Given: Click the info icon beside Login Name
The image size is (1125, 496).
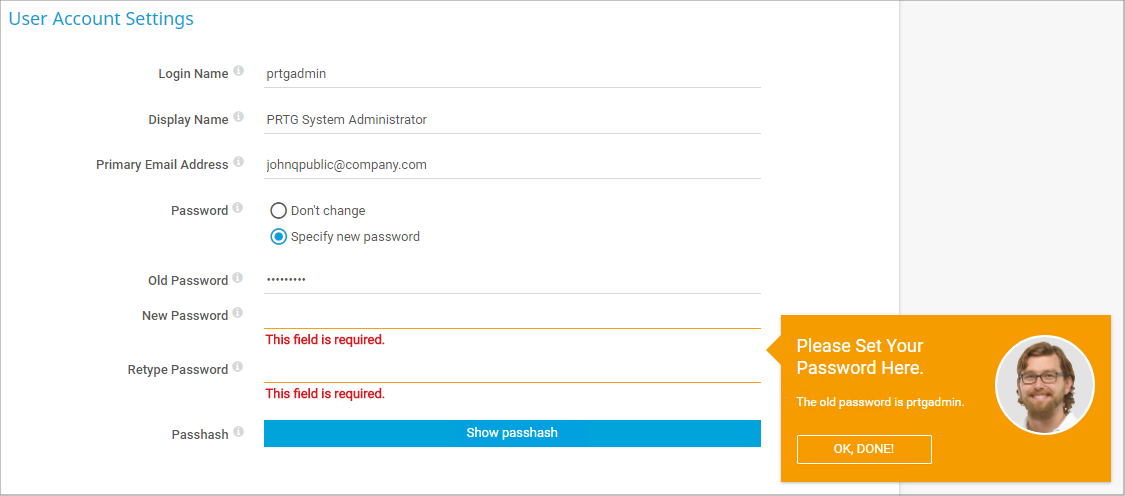Looking at the screenshot, I should tap(238, 72).
